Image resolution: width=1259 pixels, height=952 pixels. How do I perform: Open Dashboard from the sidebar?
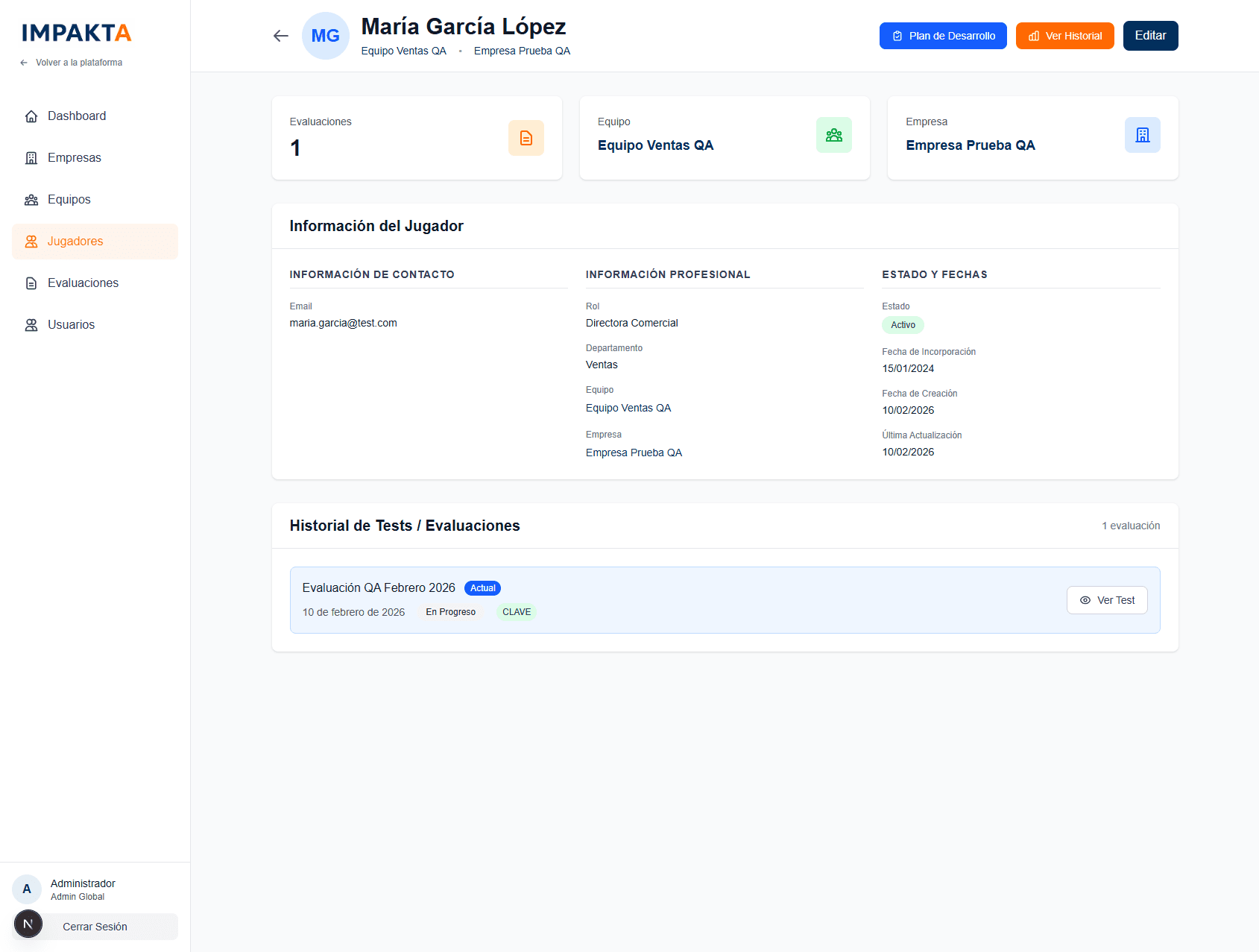click(77, 116)
